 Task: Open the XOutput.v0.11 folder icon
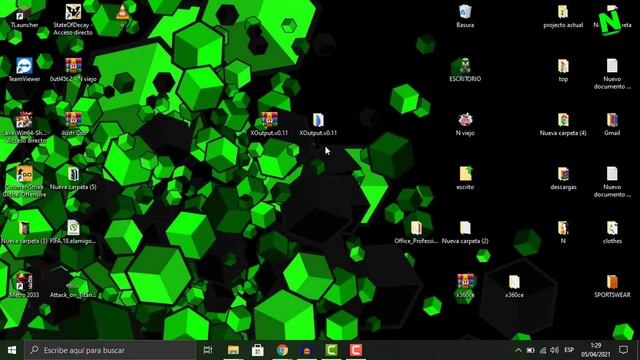pos(318,120)
